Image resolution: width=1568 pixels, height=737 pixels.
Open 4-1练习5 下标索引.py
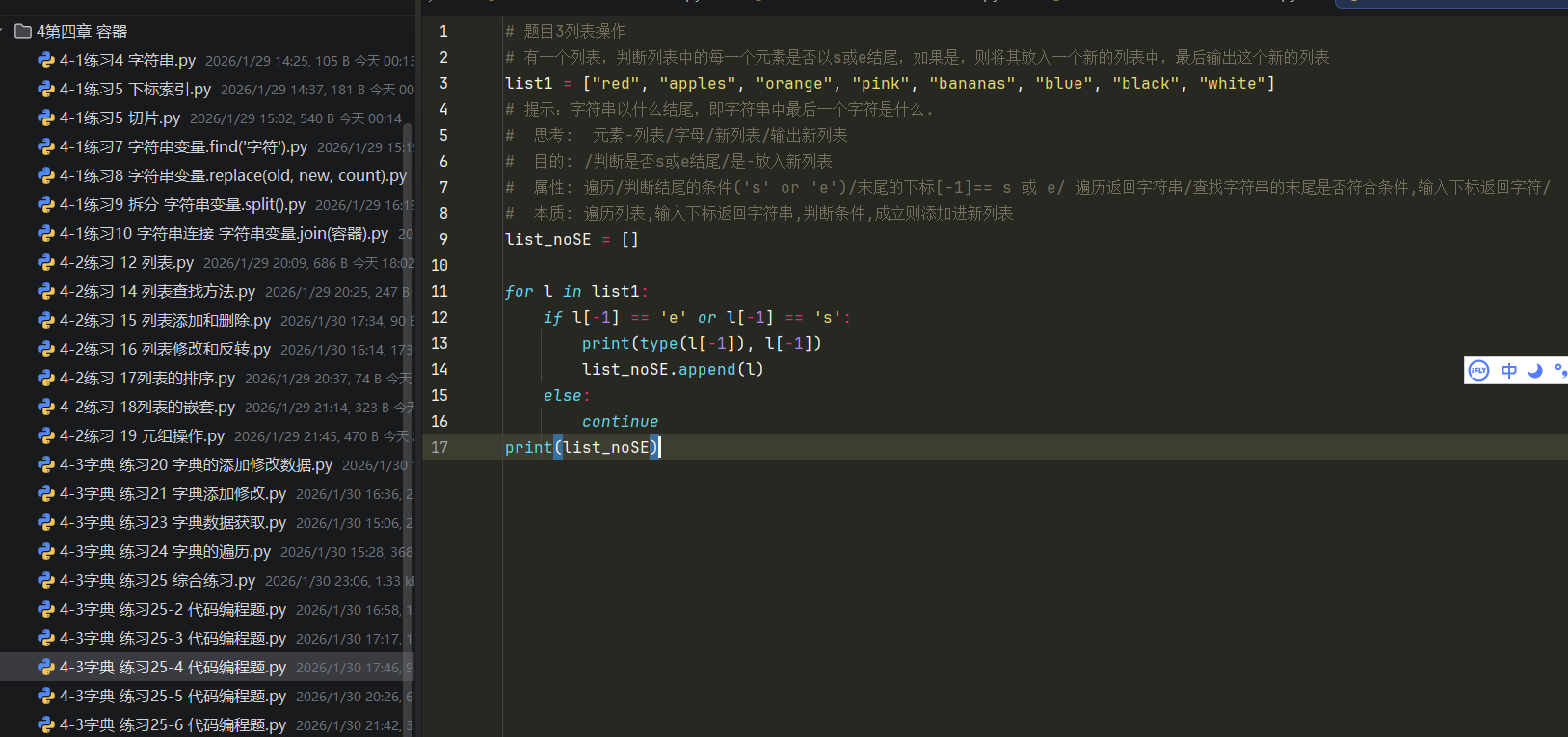(135, 89)
